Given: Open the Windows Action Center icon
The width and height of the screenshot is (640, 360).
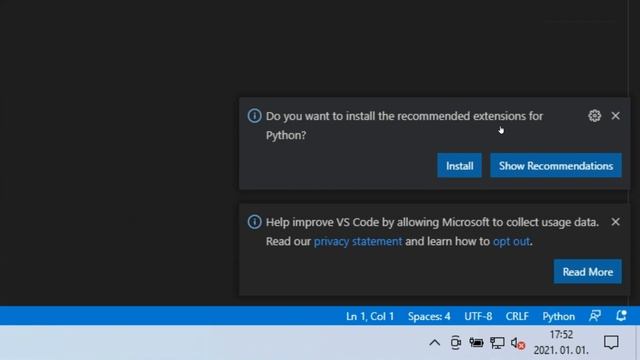Looking at the screenshot, I should point(611,342).
